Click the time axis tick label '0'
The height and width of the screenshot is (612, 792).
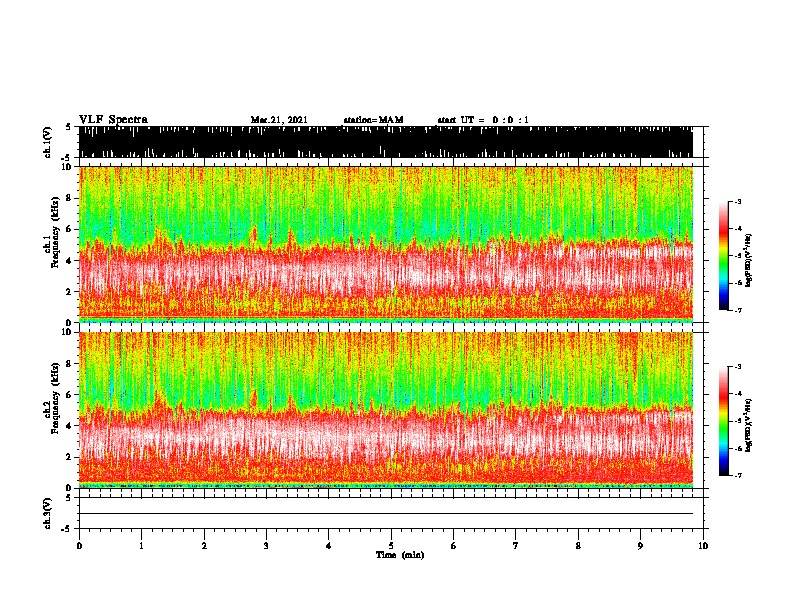[79, 546]
